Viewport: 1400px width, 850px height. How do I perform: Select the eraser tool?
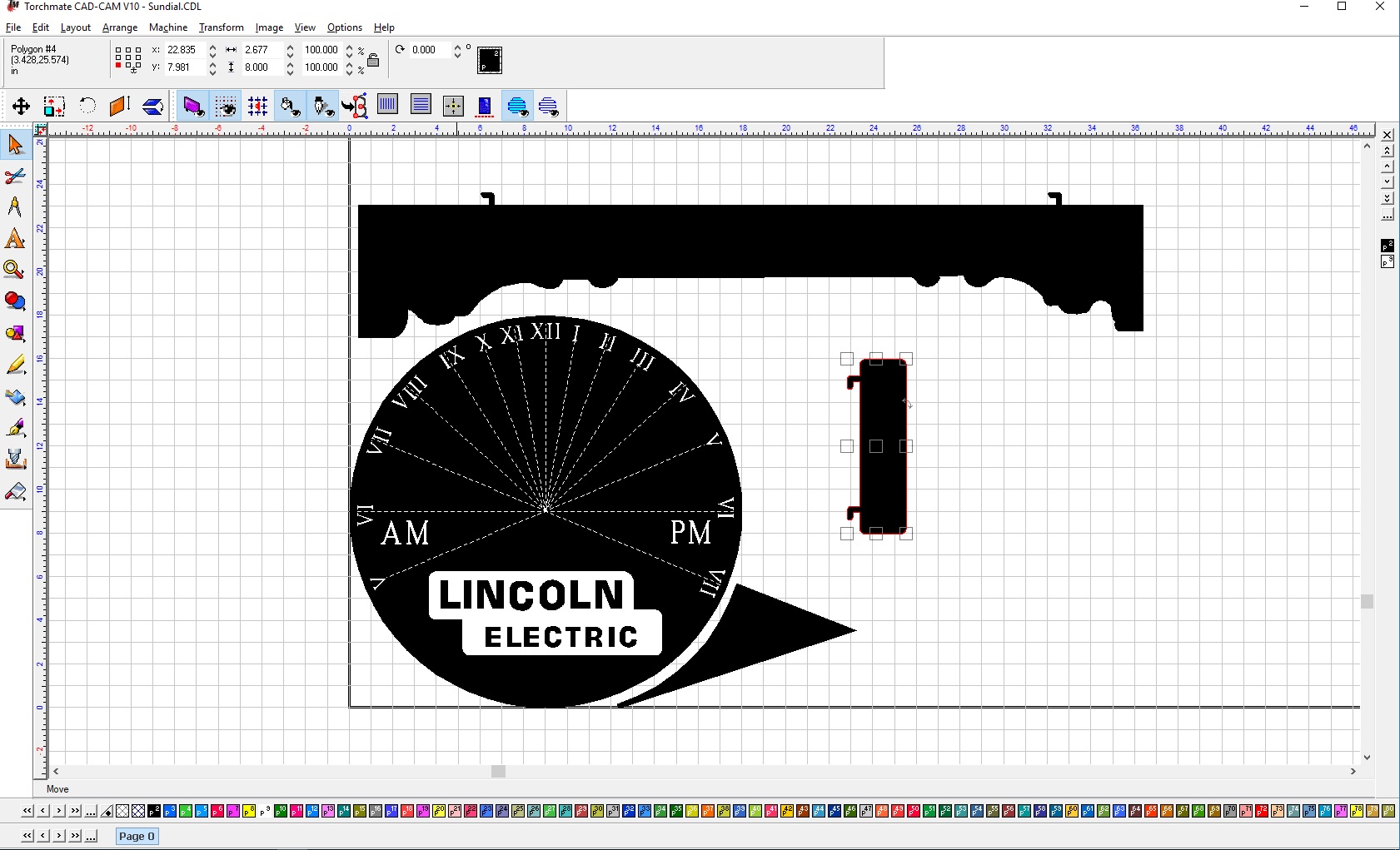click(x=15, y=491)
